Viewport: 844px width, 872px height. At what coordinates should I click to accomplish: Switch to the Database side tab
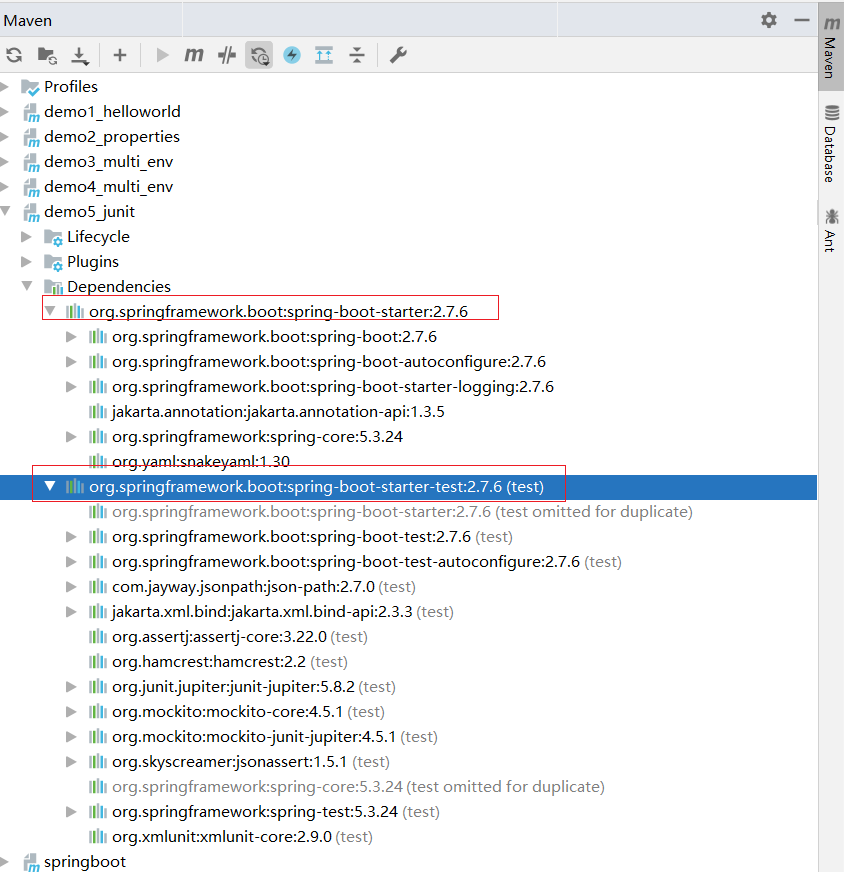pos(830,143)
